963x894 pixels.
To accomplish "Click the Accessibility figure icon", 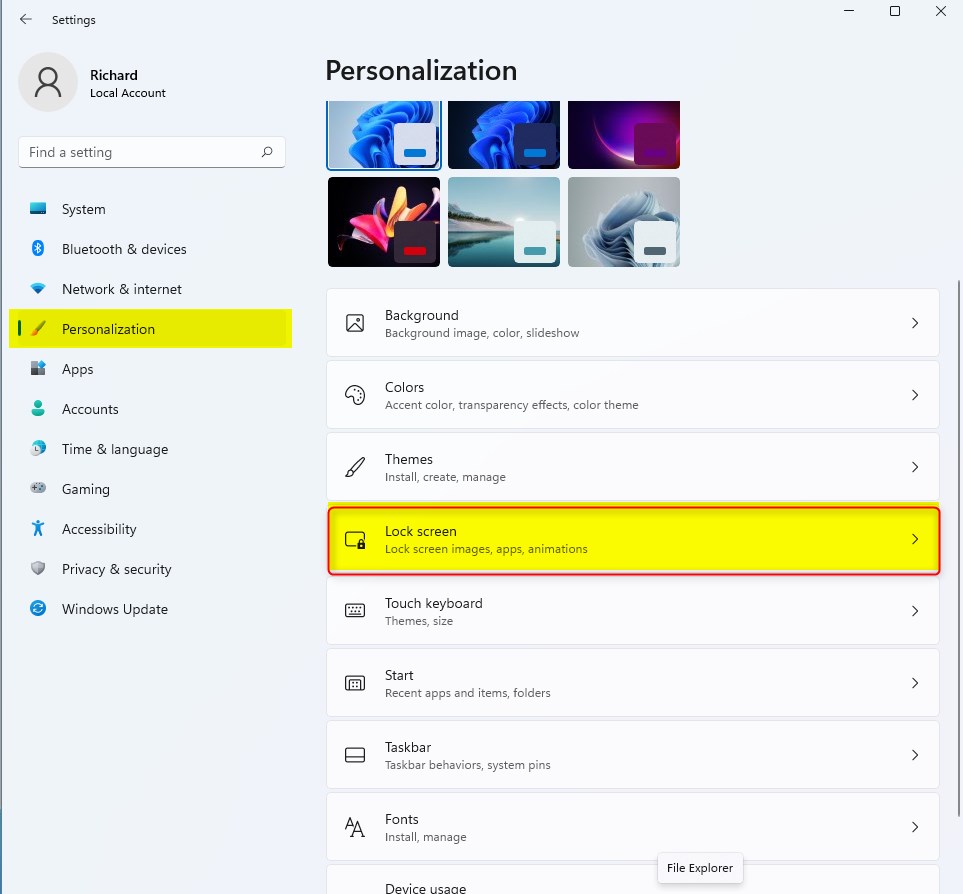I will click(38, 528).
